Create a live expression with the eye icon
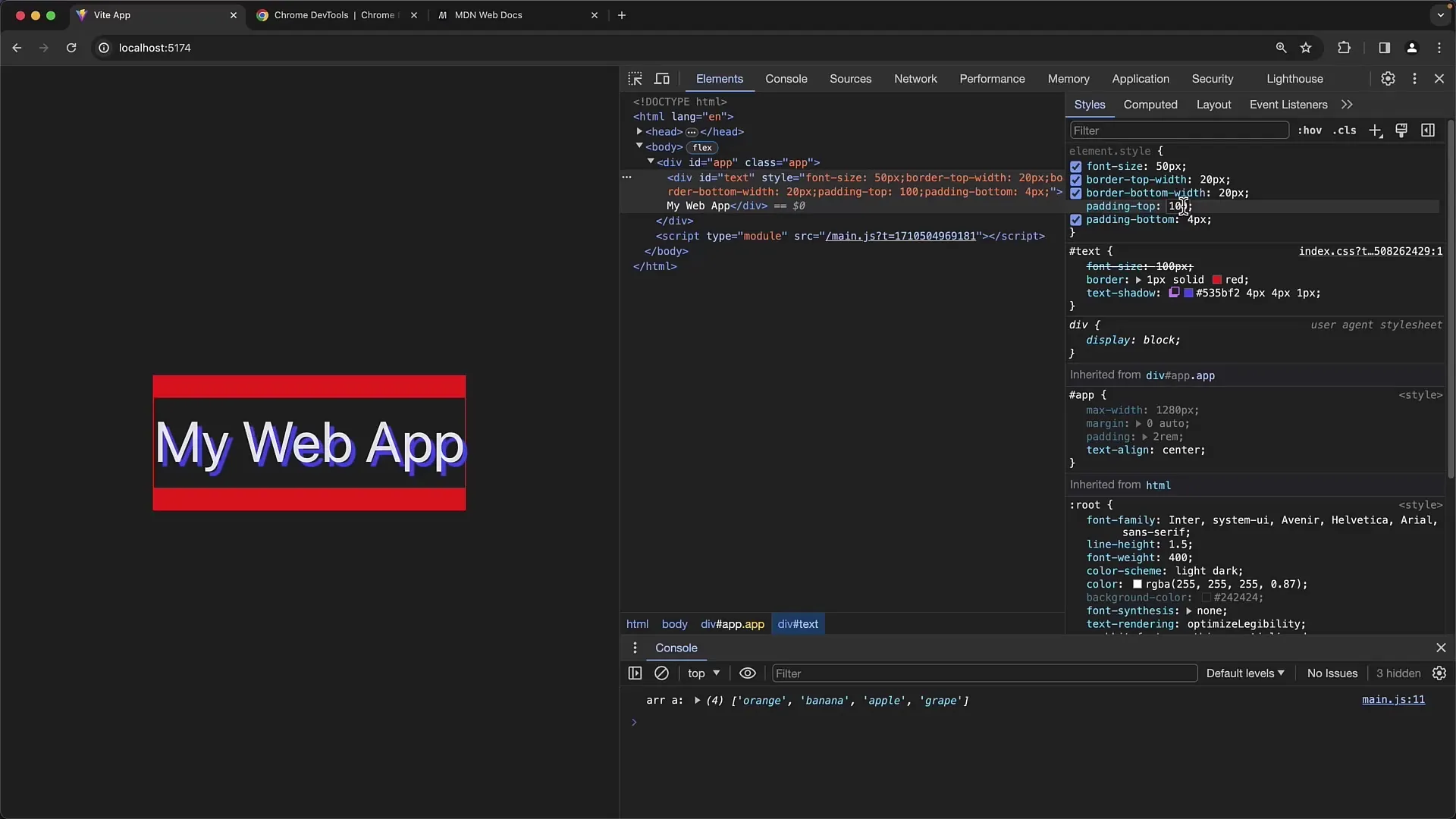The width and height of the screenshot is (1456, 819). 748,673
